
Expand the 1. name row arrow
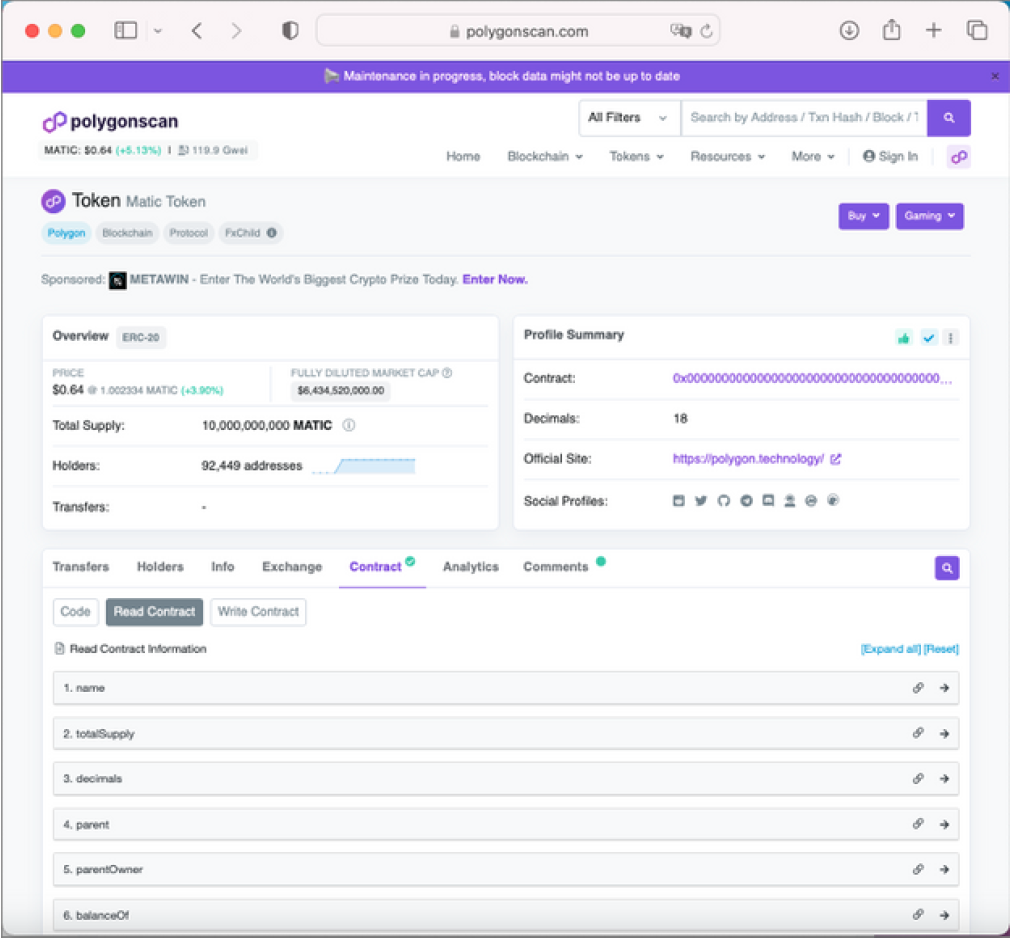point(944,688)
